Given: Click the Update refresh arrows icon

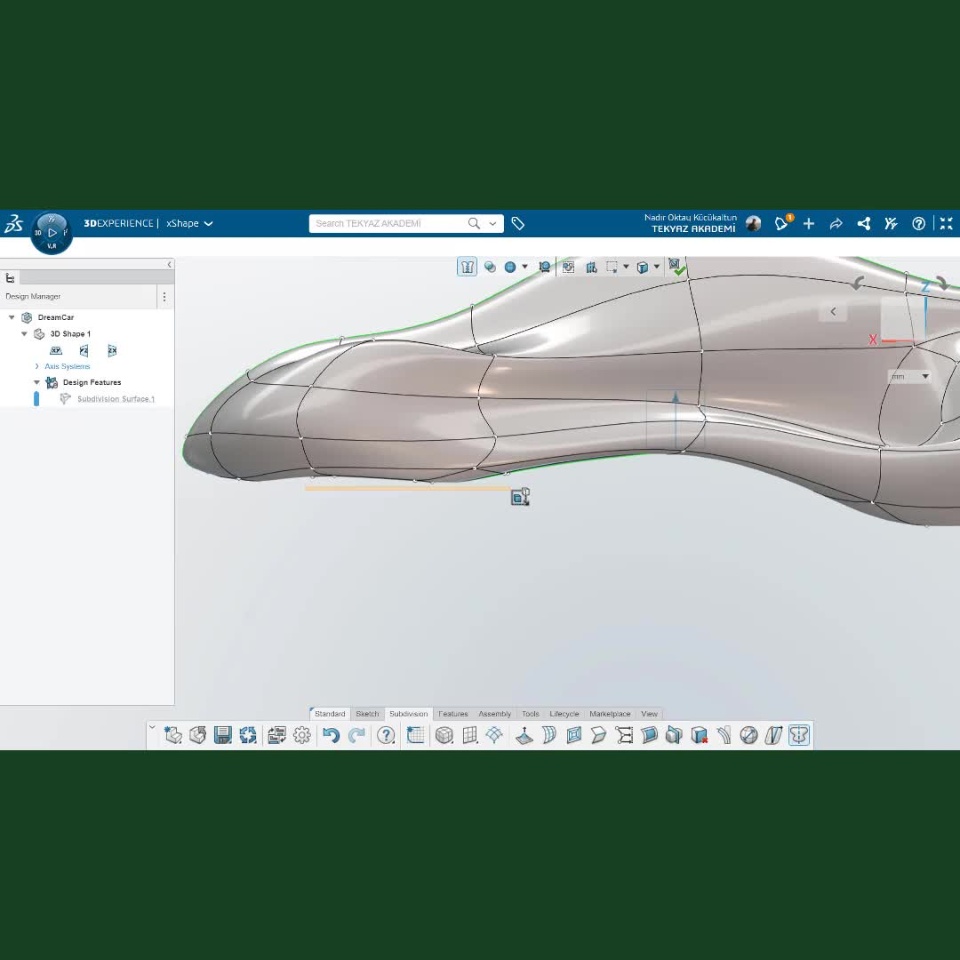Looking at the screenshot, I should 248,735.
